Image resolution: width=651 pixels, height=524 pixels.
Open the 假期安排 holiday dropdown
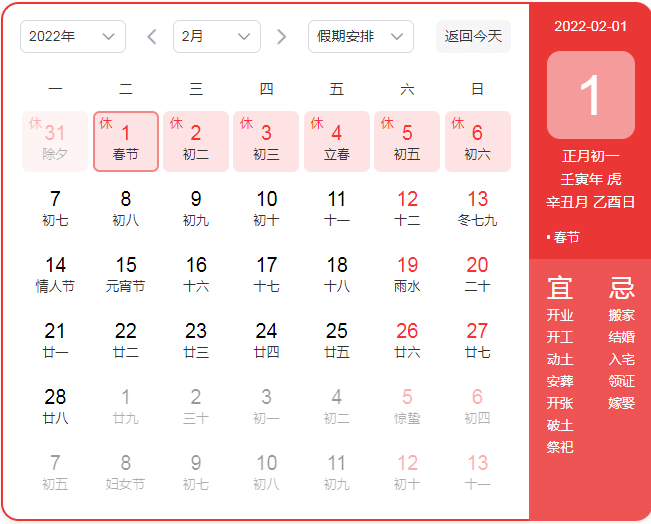tap(360, 37)
